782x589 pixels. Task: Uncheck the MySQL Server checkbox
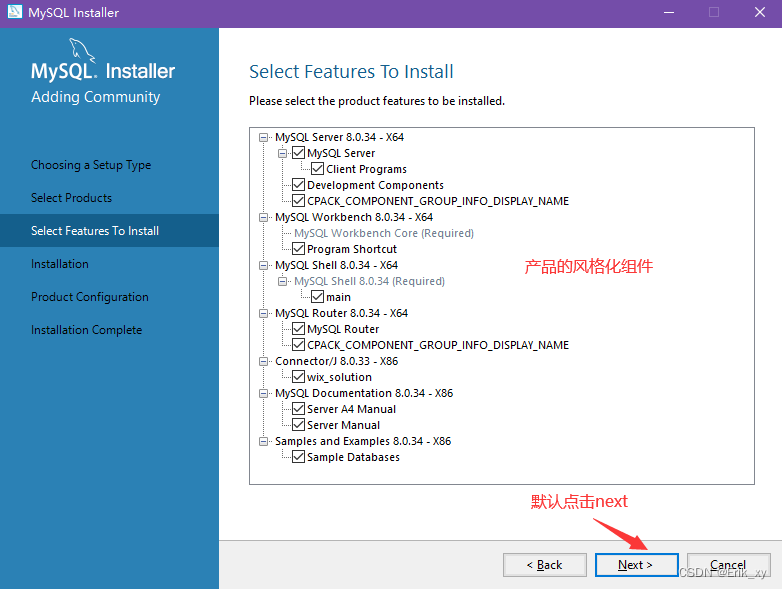coord(298,153)
